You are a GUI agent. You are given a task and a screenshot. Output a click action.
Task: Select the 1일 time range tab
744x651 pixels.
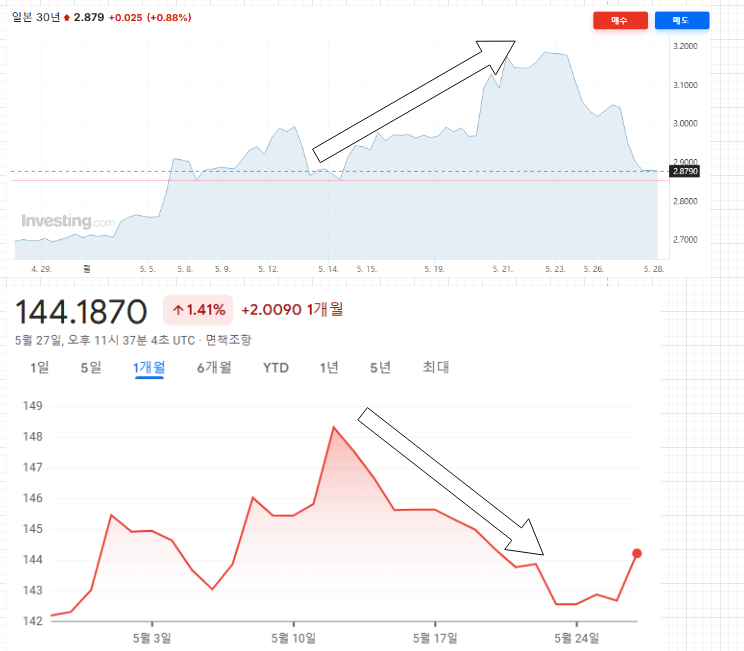pyautogui.click(x=39, y=368)
